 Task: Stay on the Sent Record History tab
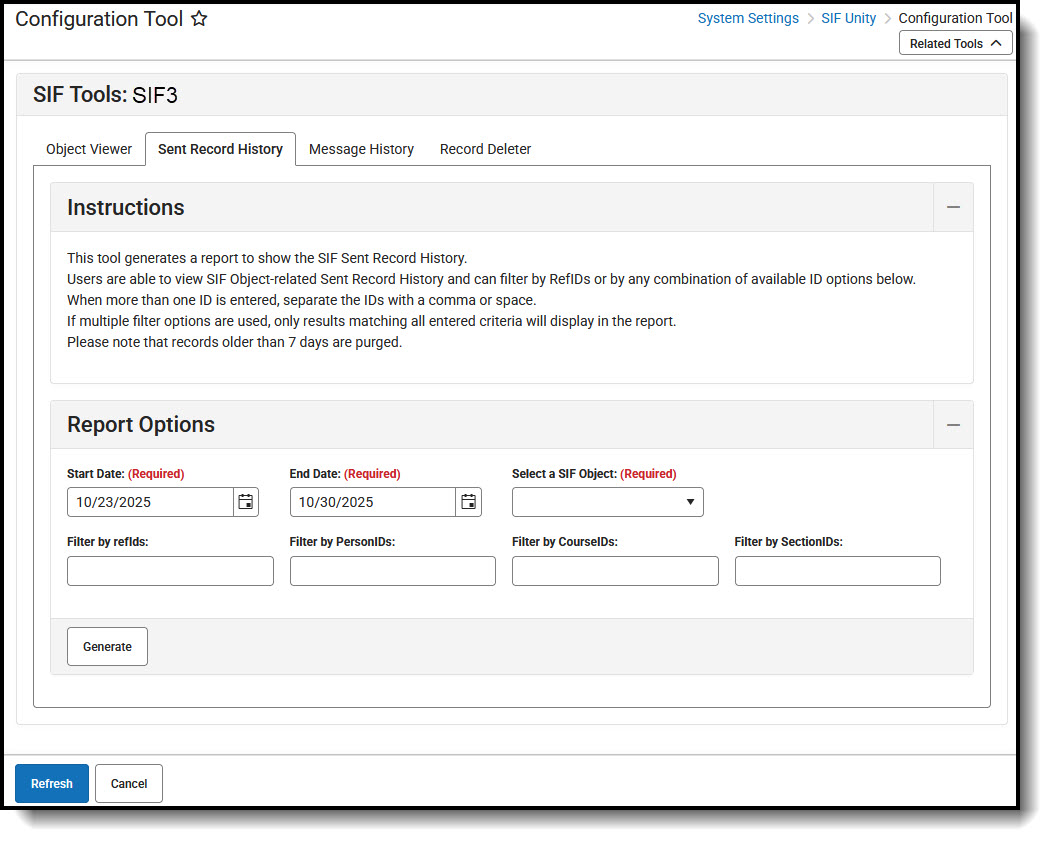(220, 149)
